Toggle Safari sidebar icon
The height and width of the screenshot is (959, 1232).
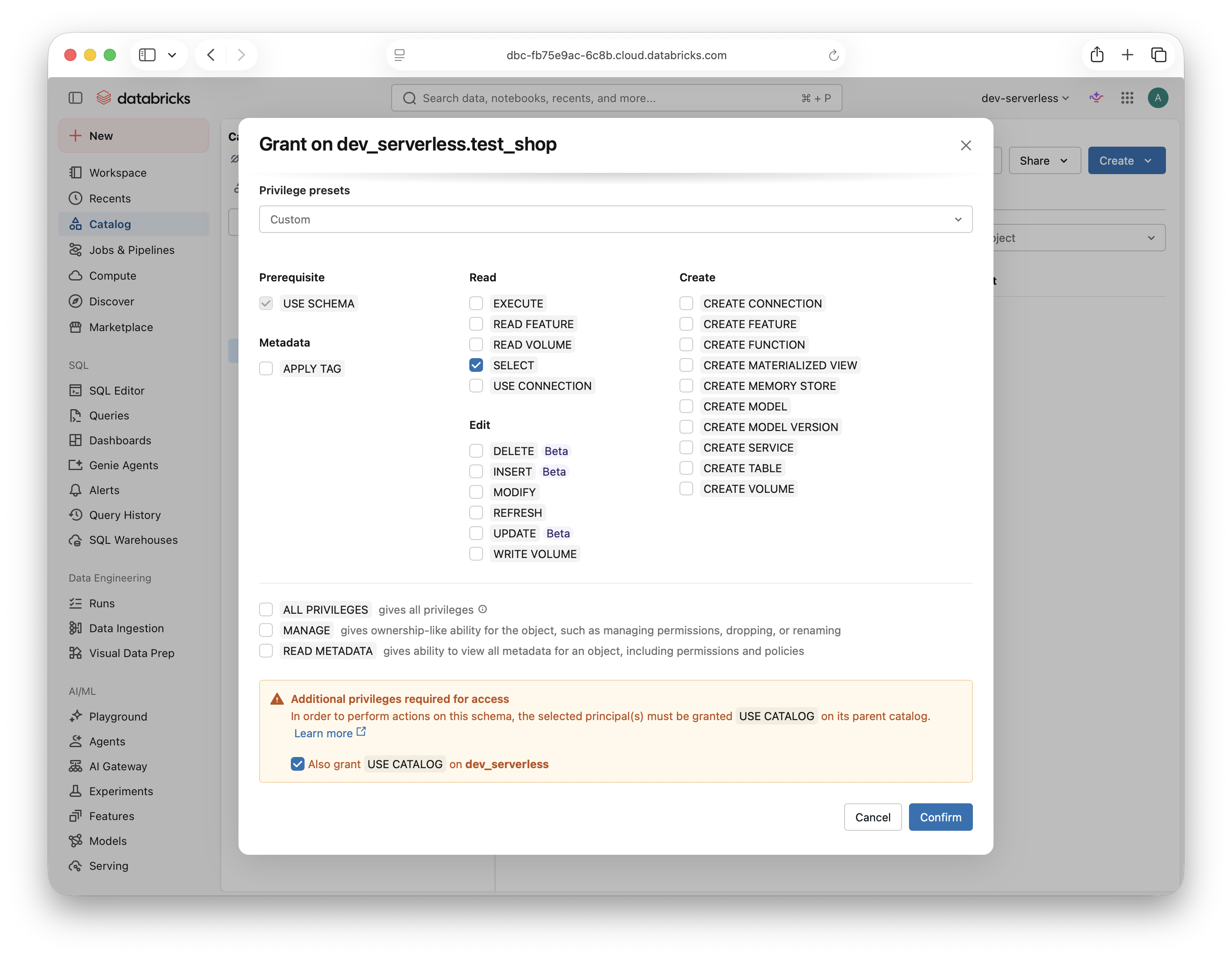(x=147, y=55)
